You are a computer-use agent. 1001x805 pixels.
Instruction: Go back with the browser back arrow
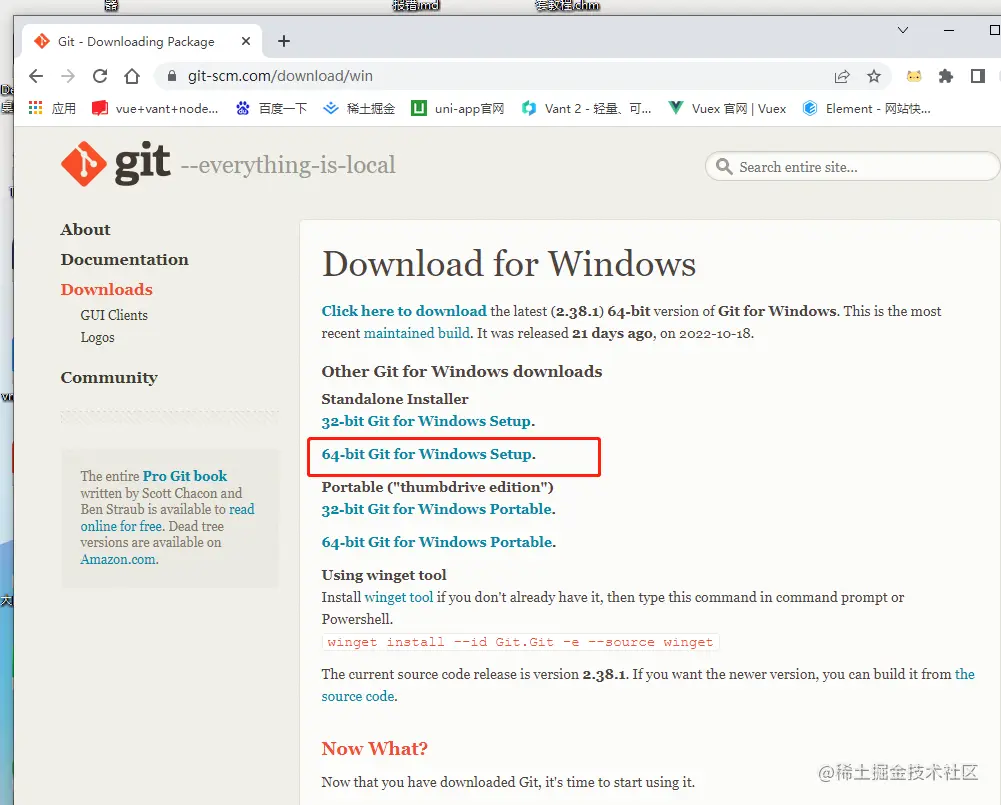[36, 76]
